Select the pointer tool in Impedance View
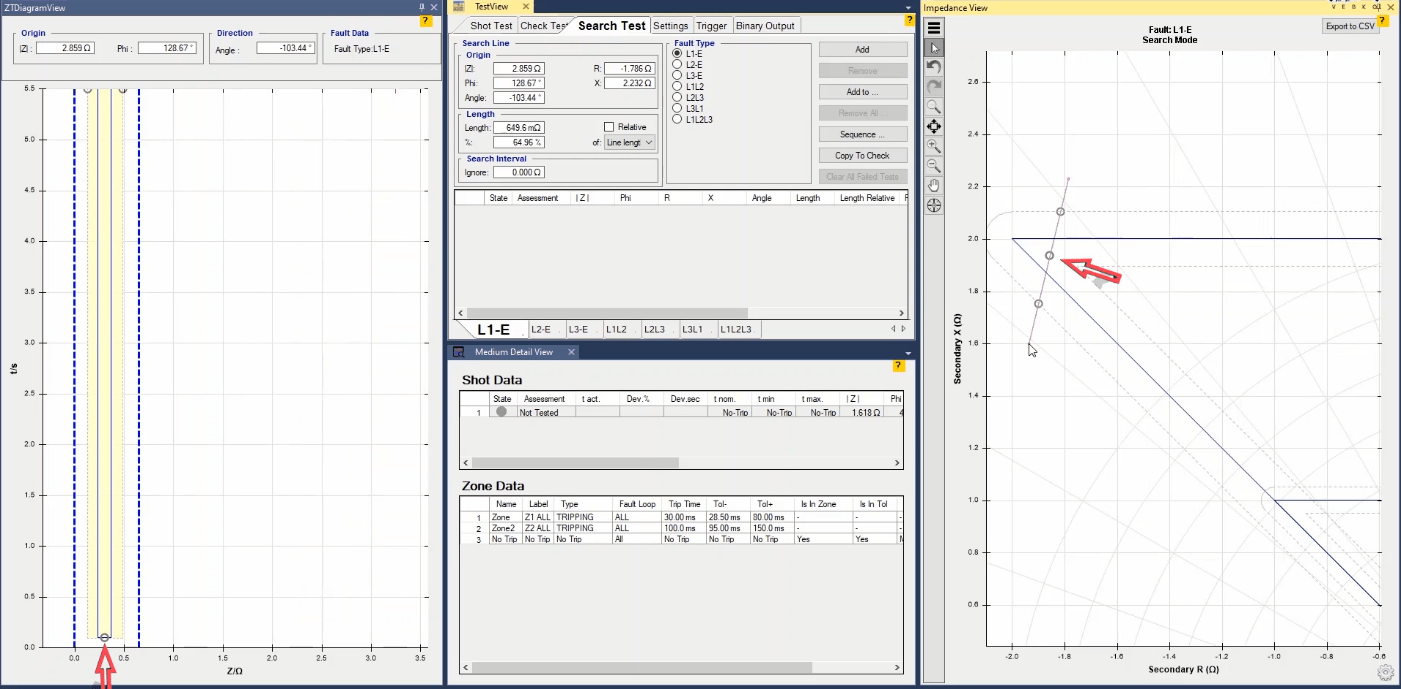1401x689 pixels. coord(934,48)
